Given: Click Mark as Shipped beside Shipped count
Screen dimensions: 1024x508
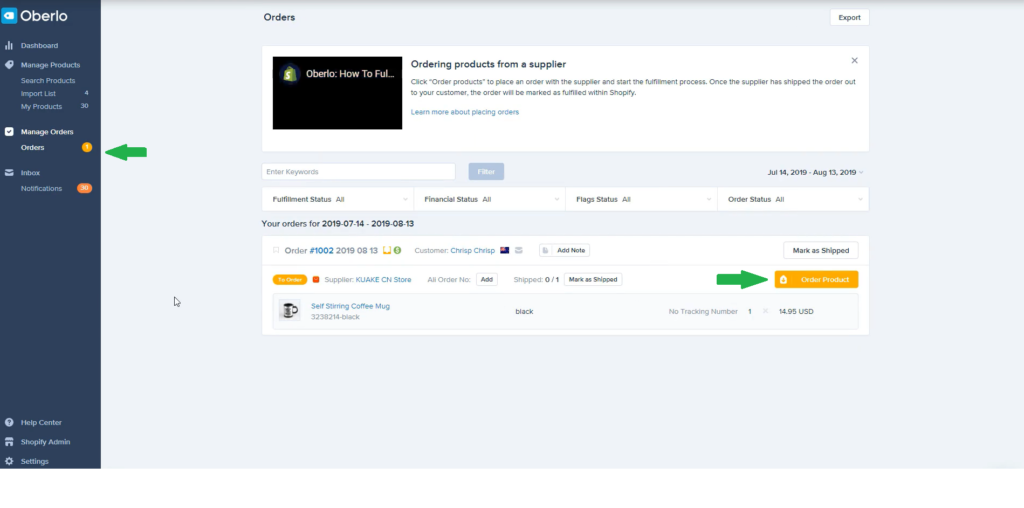Looking at the screenshot, I should tap(593, 279).
